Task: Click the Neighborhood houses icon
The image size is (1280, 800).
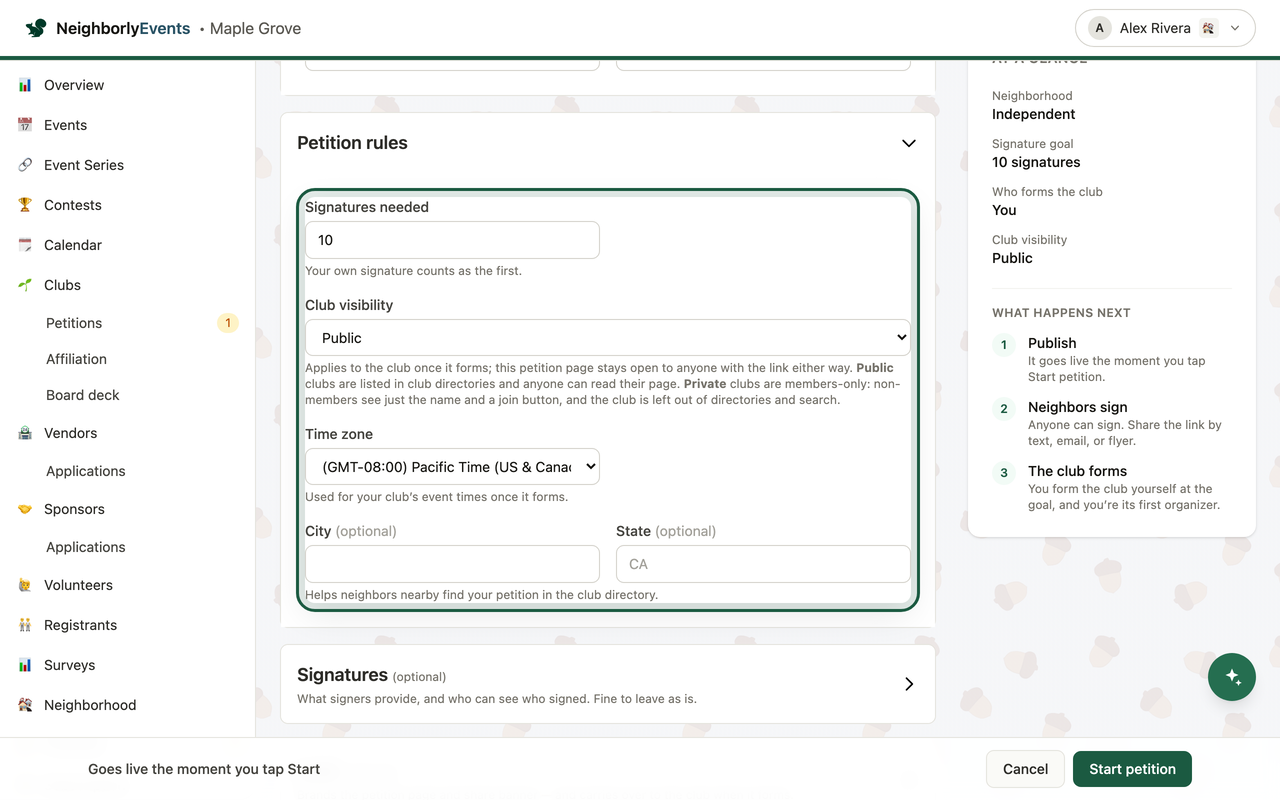Action: pos(25,705)
